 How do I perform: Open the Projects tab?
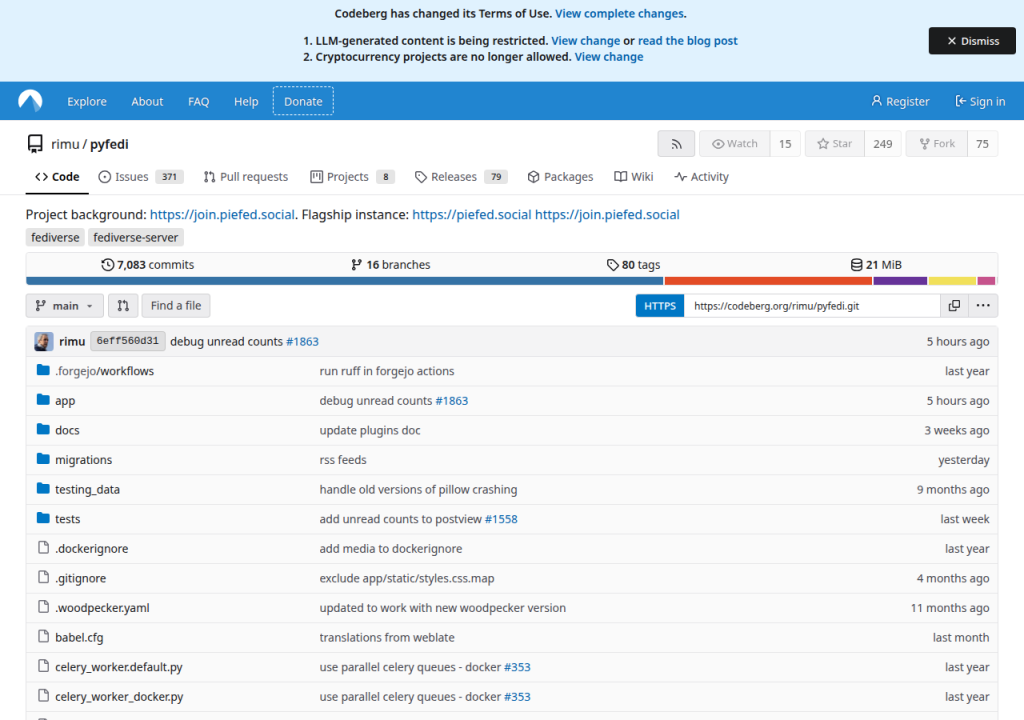click(352, 177)
